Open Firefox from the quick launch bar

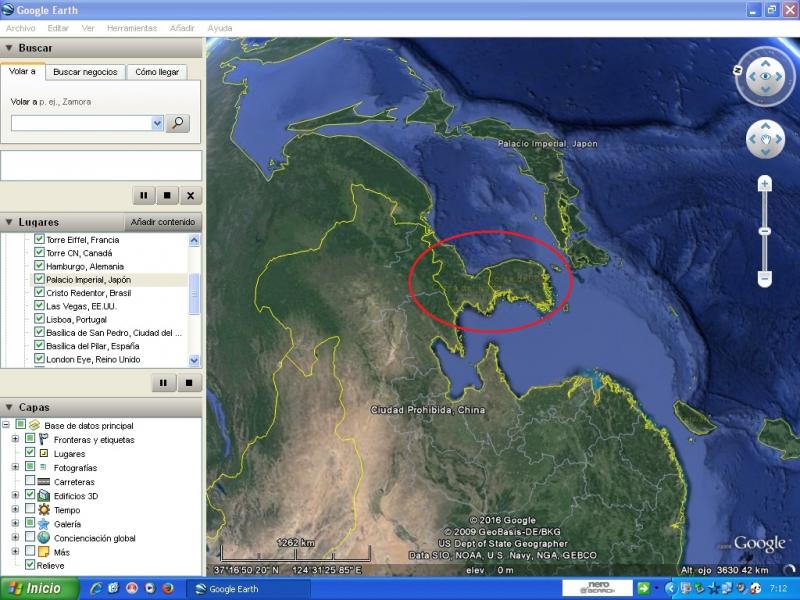[168, 588]
